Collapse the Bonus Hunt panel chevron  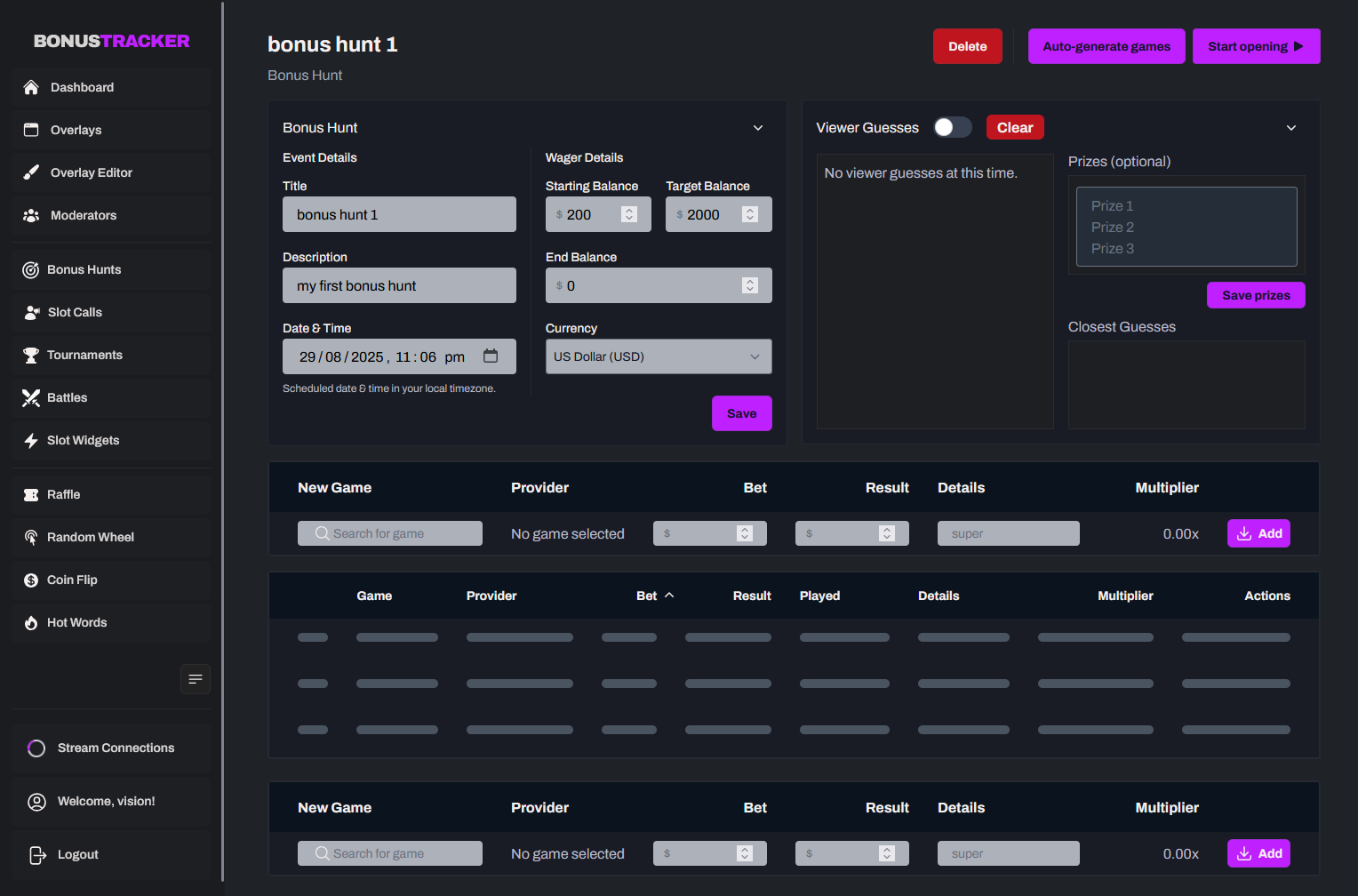(758, 128)
